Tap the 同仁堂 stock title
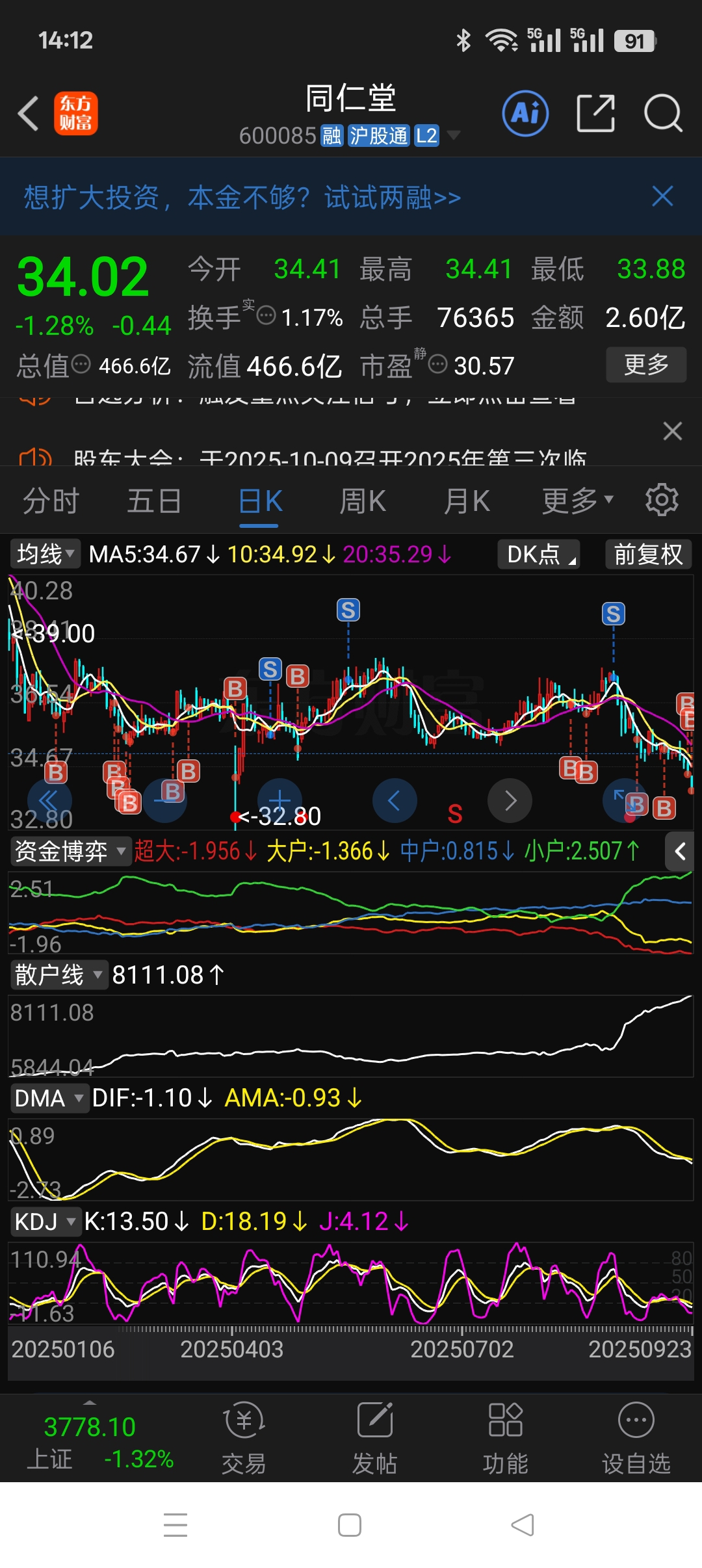This screenshot has width=702, height=1568. pyautogui.click(x=351, y=98)
